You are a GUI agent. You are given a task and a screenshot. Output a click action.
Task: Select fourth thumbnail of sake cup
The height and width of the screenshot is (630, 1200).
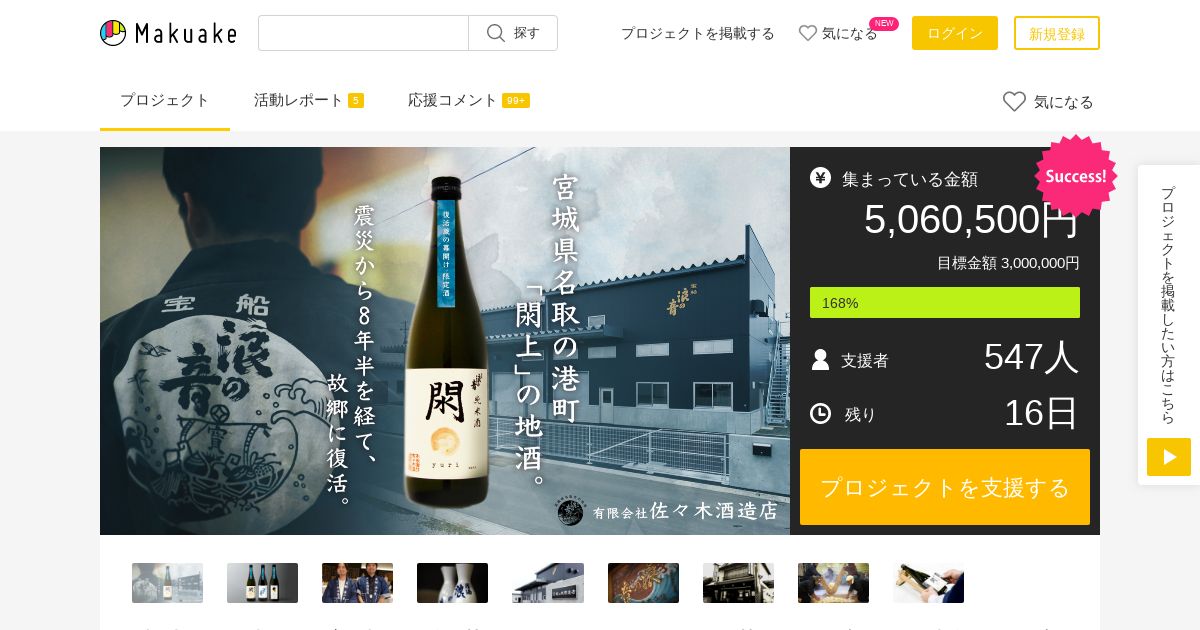coord(452,583)
